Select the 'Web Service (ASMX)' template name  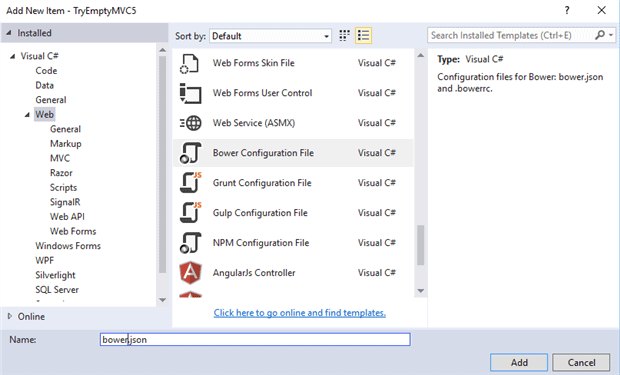click(254, 123)
